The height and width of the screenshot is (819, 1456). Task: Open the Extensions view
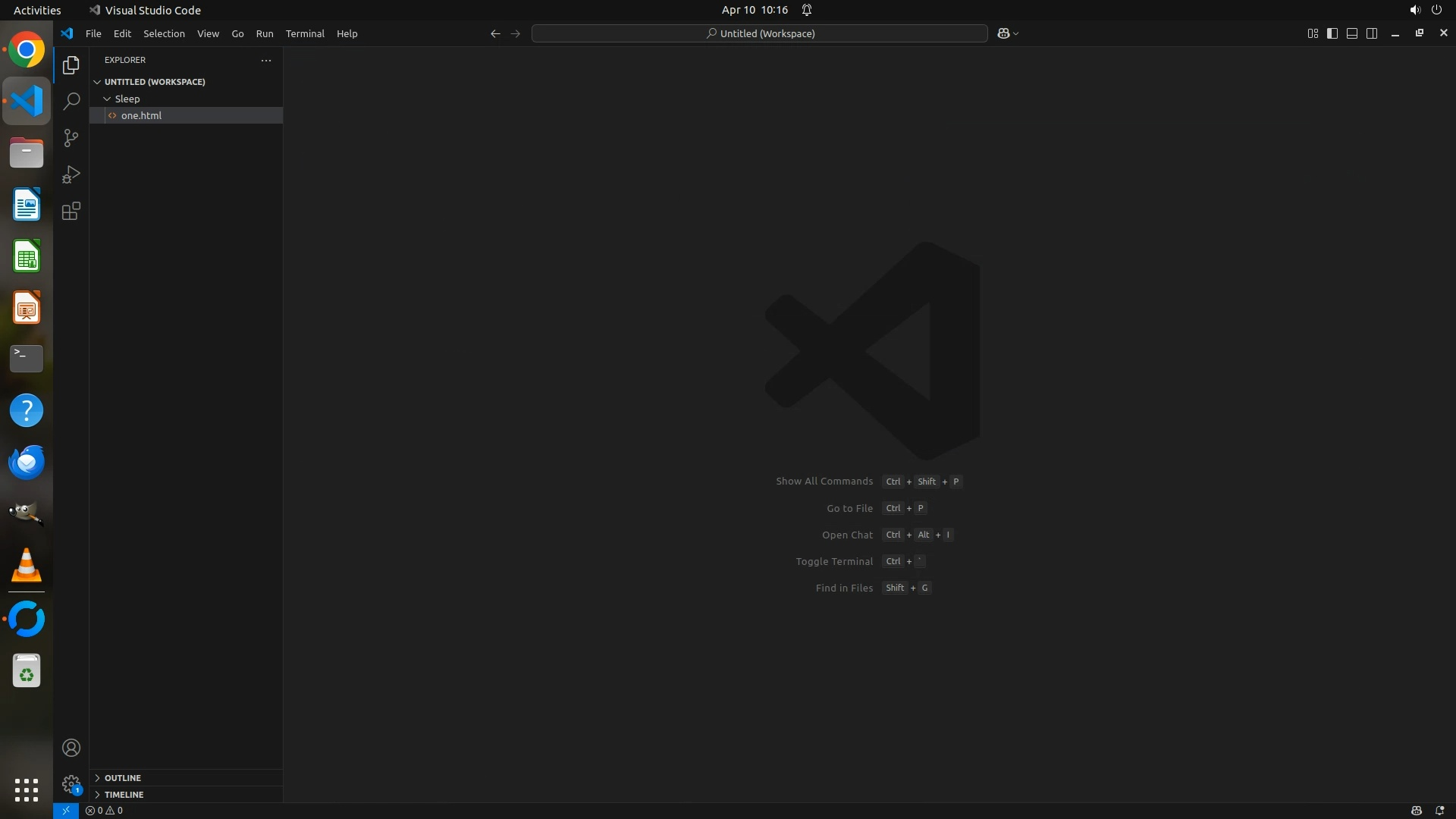[x=71, y=212]
